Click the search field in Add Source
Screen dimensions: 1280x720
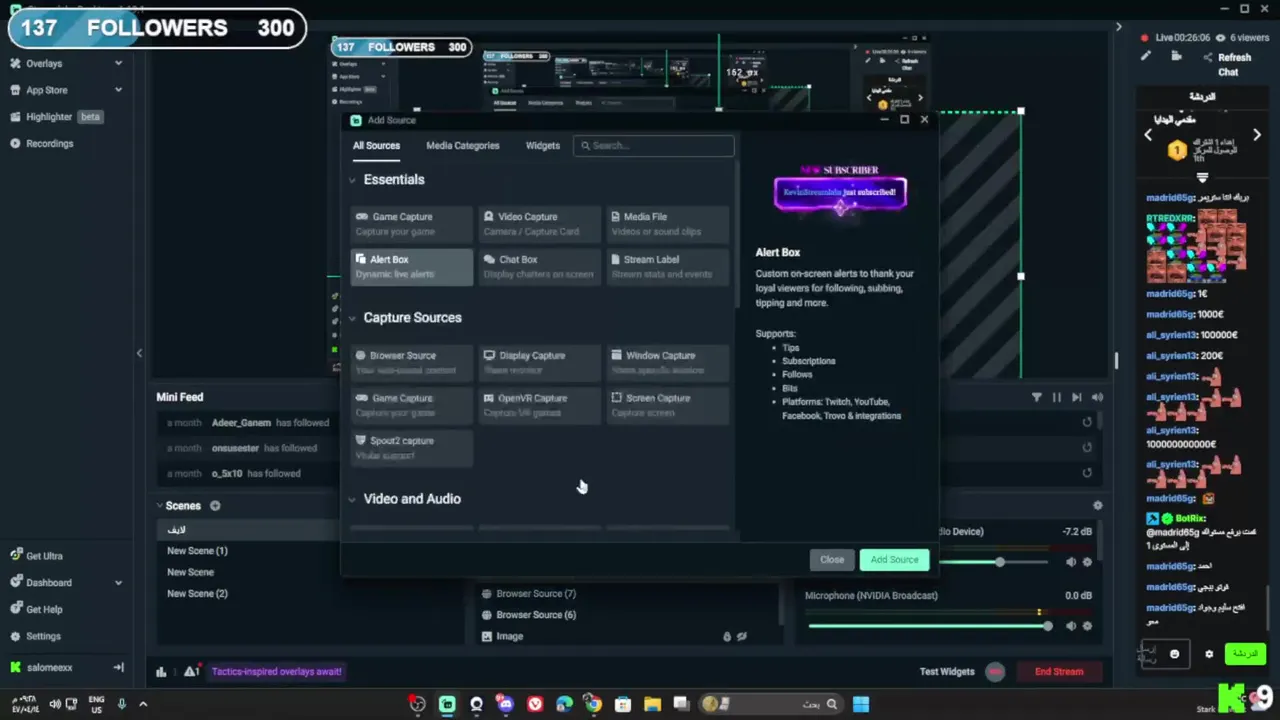click(654, 146)
